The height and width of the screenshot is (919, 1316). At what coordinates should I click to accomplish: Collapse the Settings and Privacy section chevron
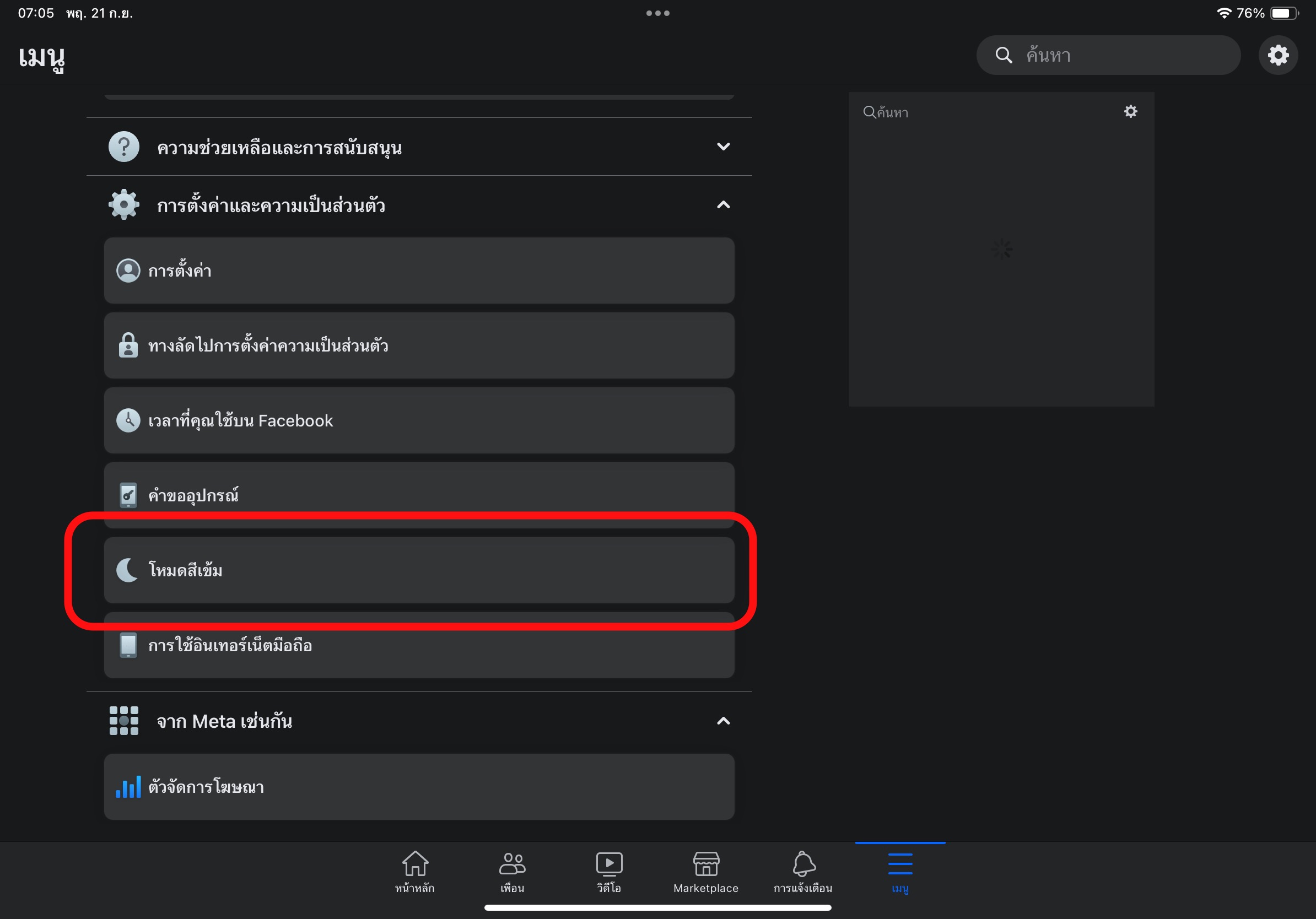tap(723, 205)
